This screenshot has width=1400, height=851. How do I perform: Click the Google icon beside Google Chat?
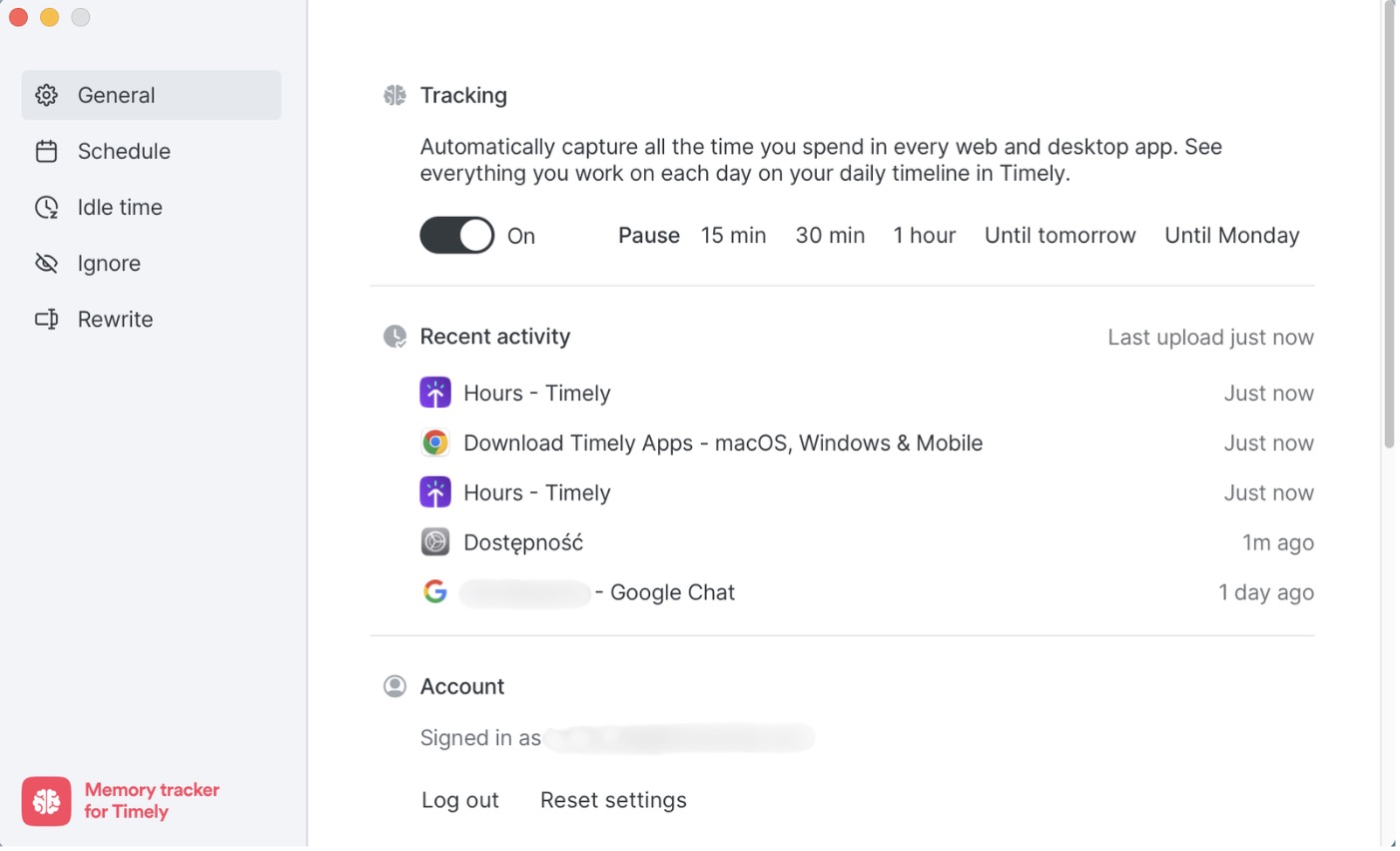(x=434, y=591)
